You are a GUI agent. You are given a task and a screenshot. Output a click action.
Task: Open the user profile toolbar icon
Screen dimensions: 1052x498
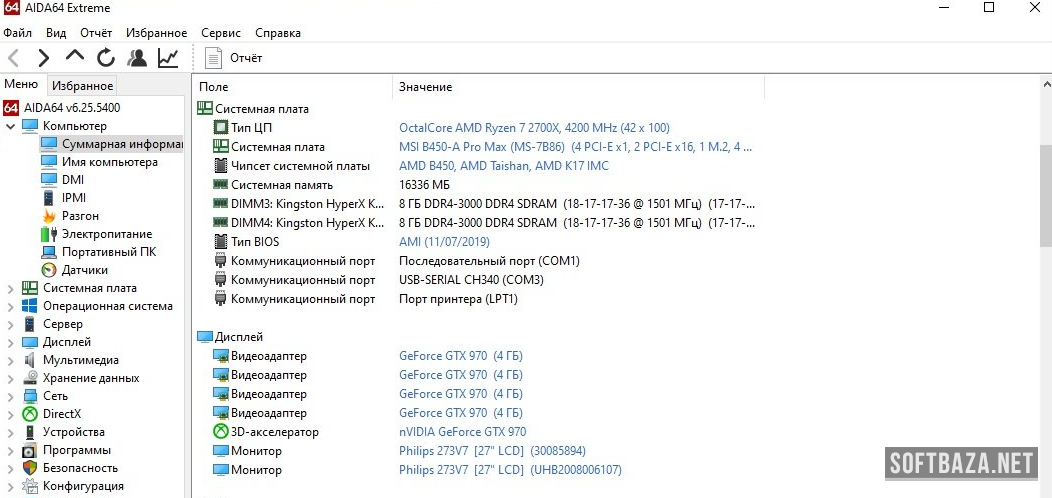(x=137, y=58)
